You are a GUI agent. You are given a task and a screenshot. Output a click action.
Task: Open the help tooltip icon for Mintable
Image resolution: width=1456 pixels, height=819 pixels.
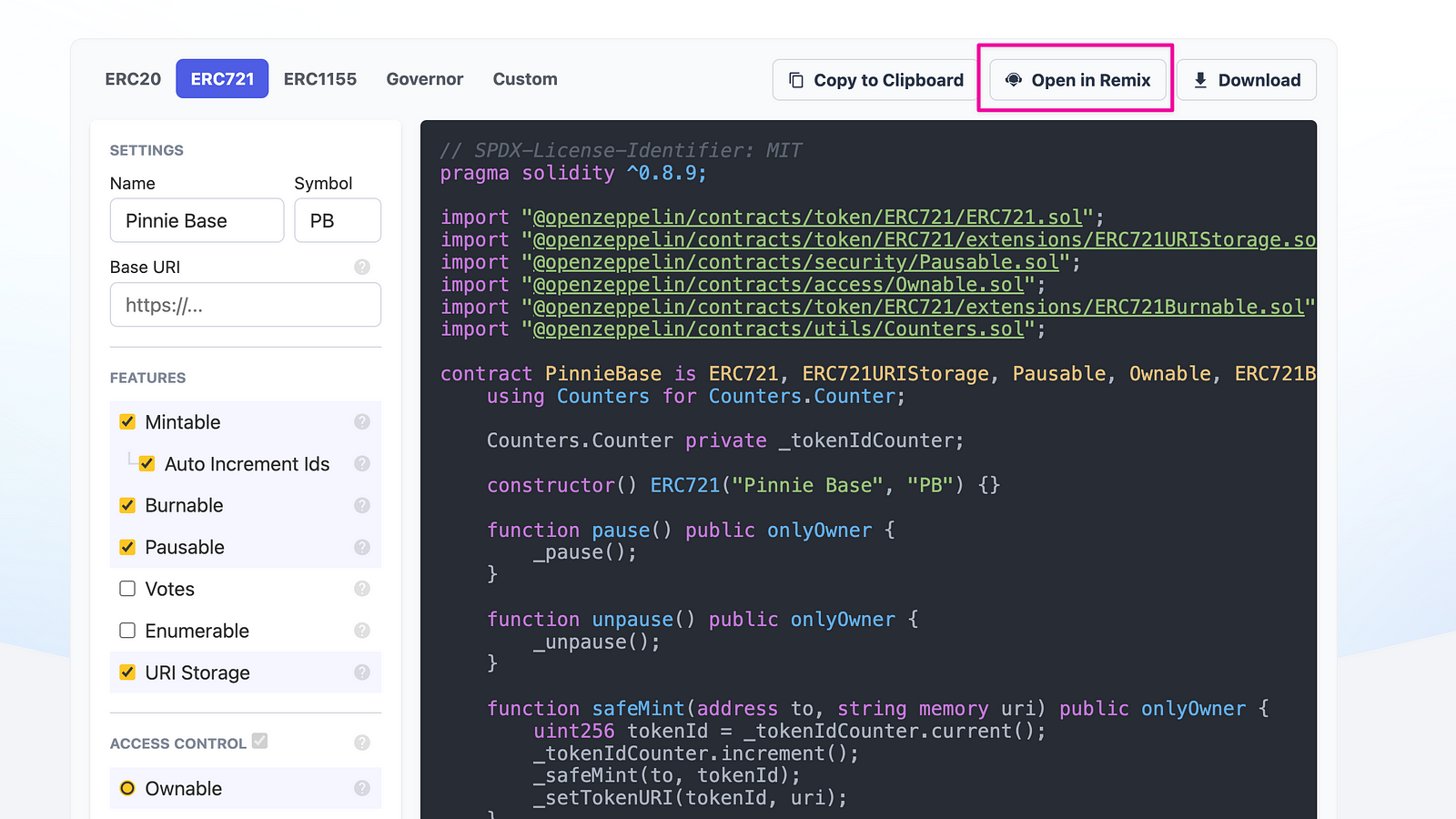pyautogui.click(x=362, y=421)
